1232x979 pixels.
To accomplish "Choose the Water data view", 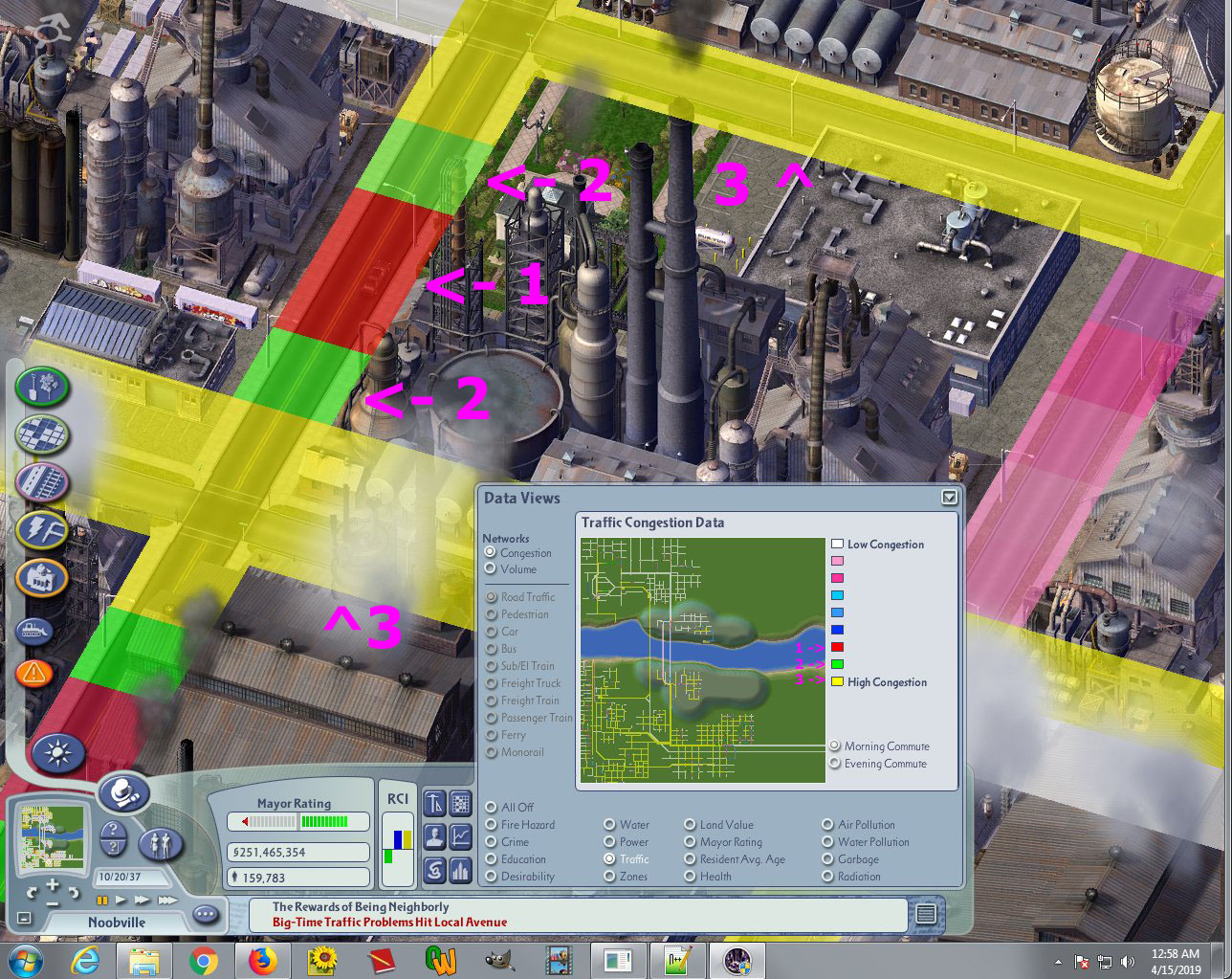I will coord(609,824).
